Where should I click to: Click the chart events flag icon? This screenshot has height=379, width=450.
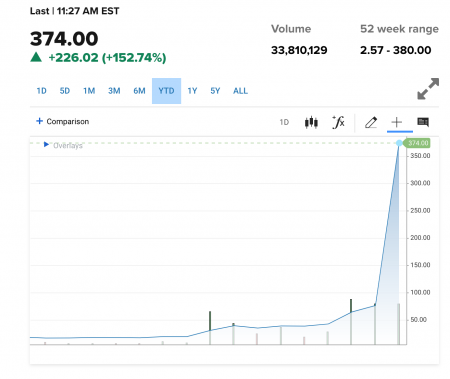pos(423,122)
